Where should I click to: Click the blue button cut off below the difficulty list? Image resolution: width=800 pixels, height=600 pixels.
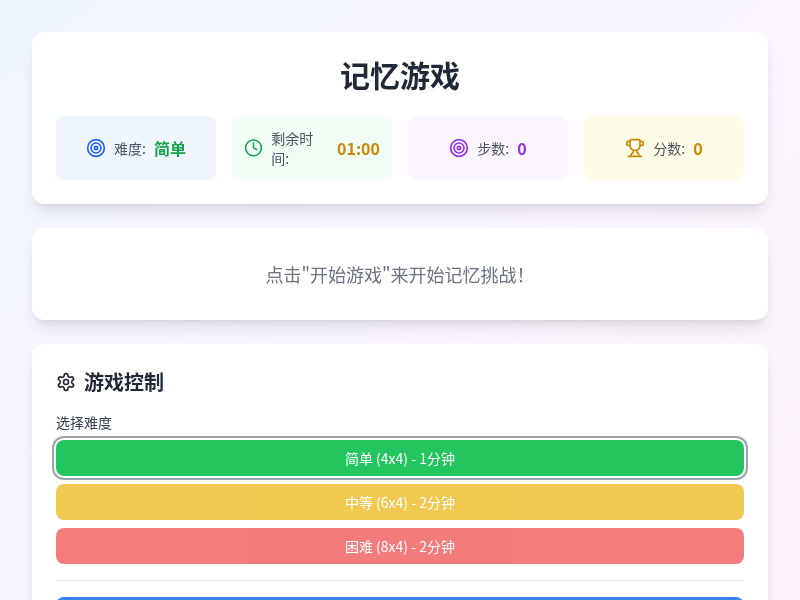click(400, 598)
